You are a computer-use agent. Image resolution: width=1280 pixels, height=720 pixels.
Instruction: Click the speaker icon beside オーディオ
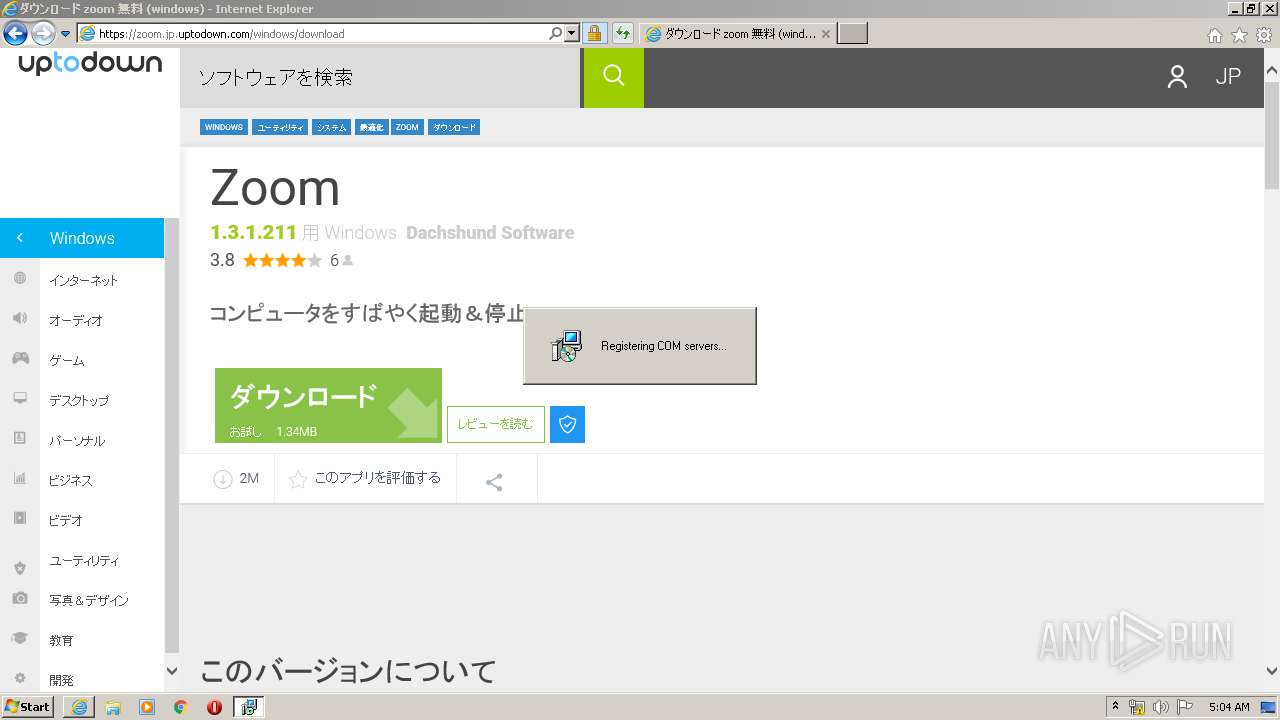point(19,318)
